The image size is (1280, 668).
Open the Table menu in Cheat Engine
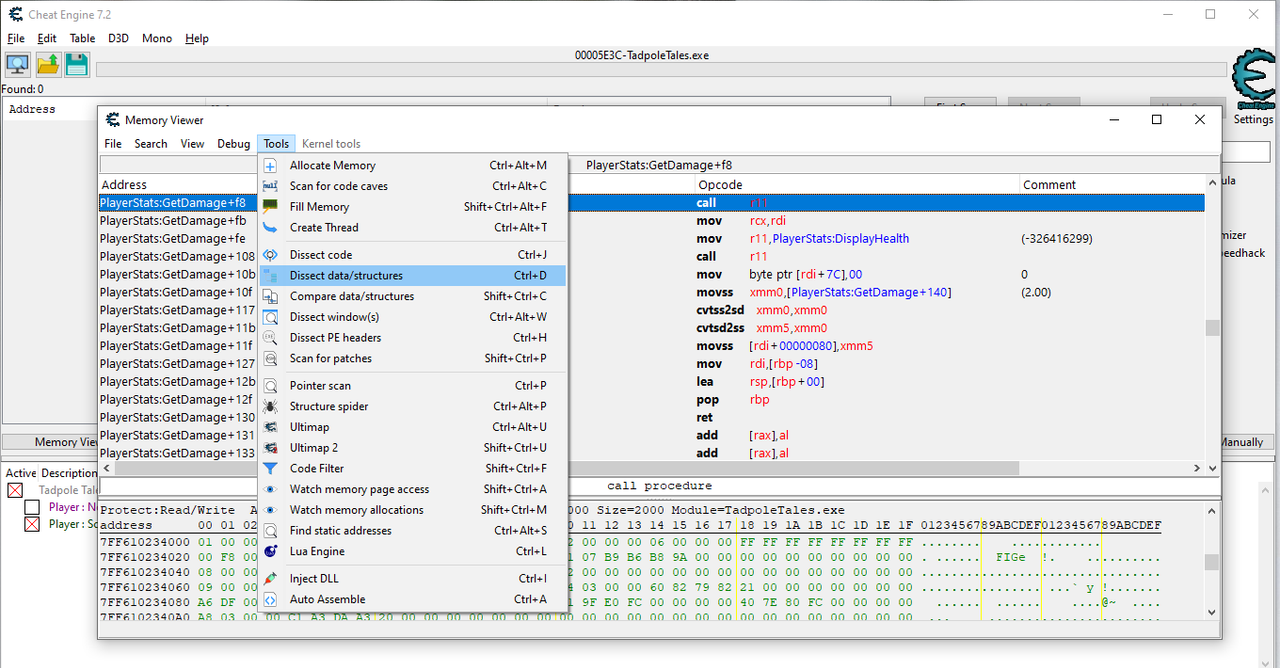pyautogui.click(x=82, y=38)
